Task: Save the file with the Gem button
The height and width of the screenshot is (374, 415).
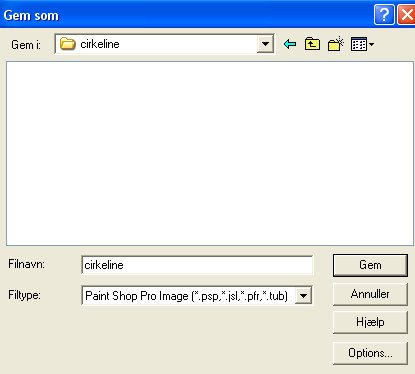Action: pos(370,265)
